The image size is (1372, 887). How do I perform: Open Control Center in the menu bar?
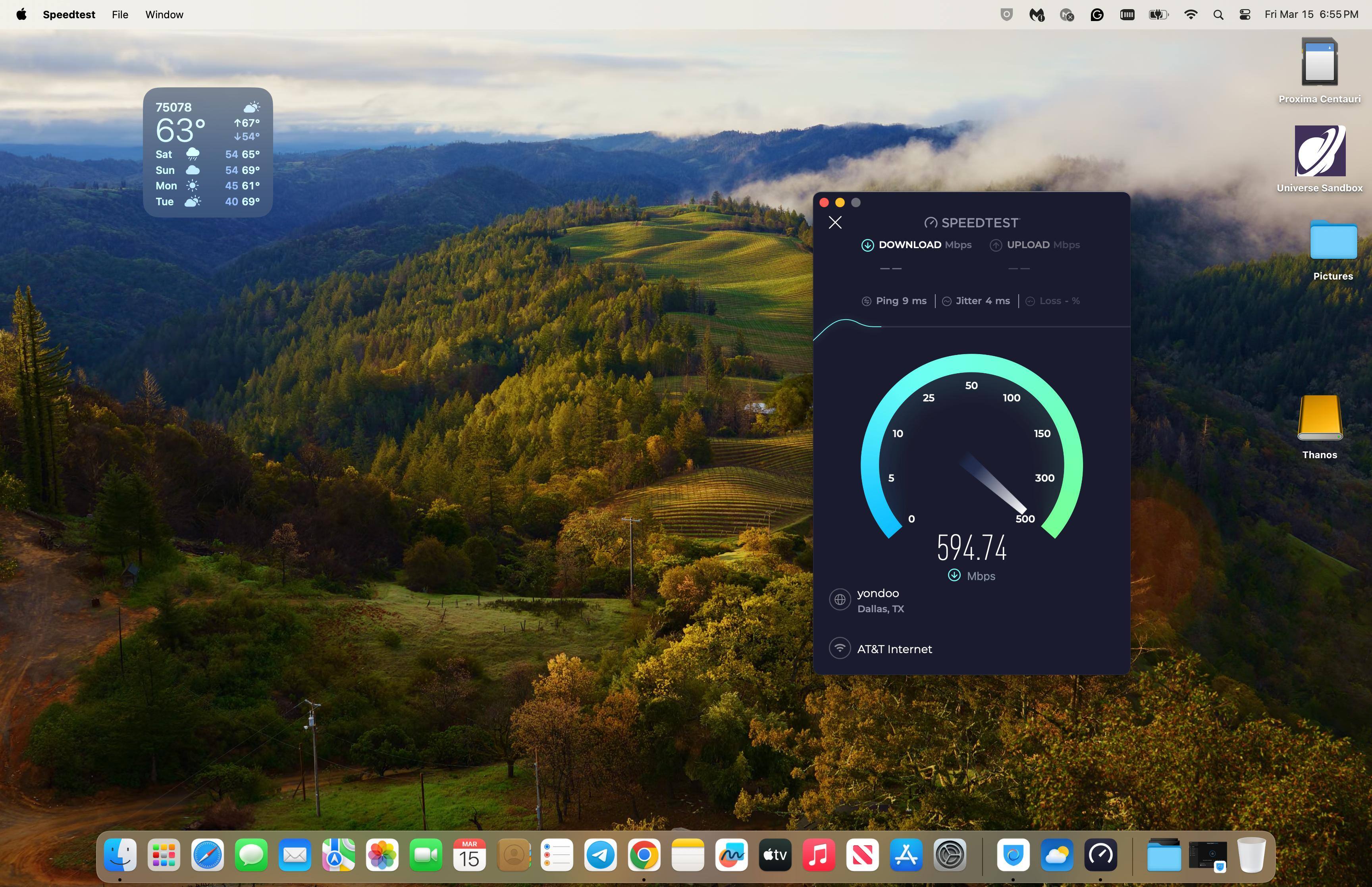1244,14
